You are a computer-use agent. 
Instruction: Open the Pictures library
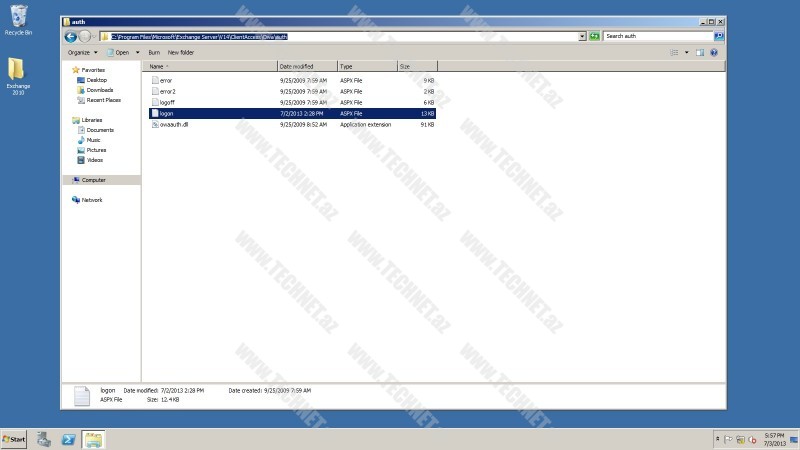[96, 150]
